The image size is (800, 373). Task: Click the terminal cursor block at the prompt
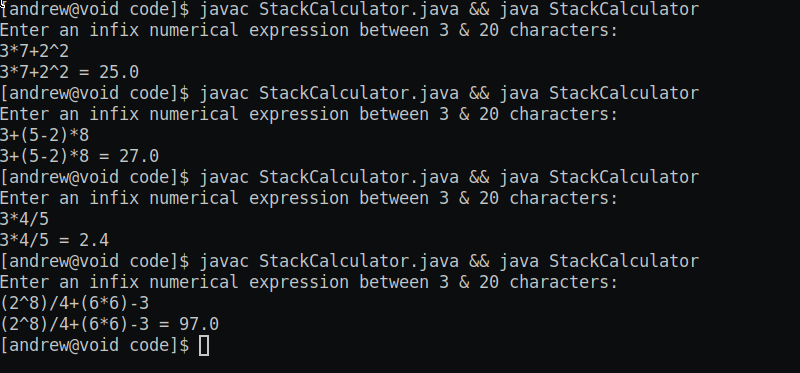[x=204, y=345]
